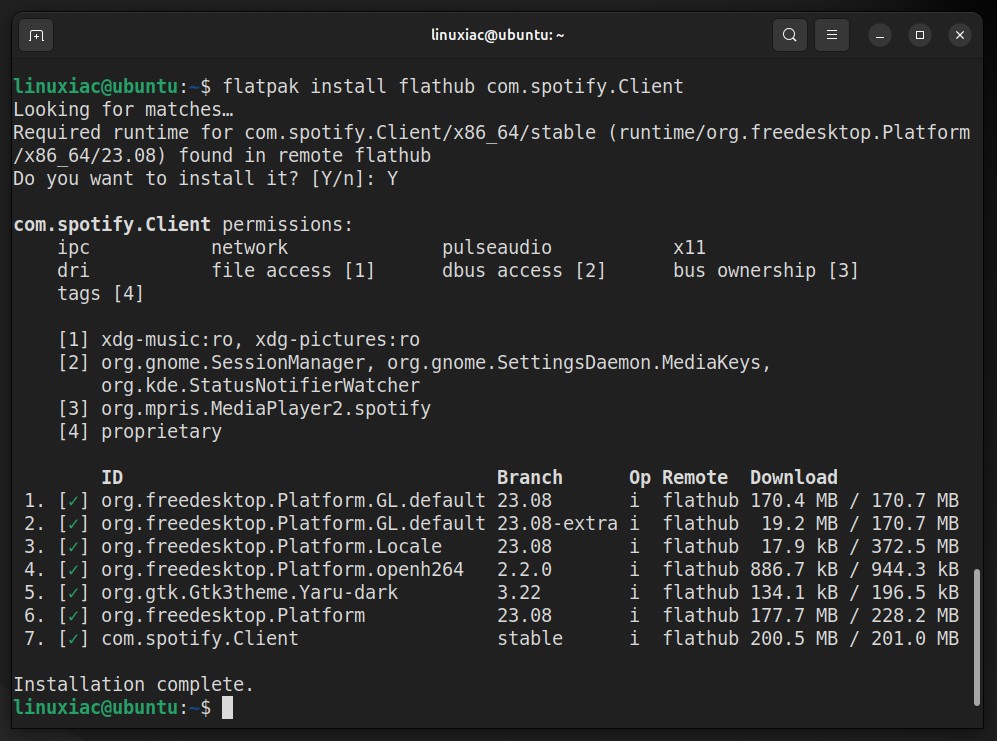Click the org.mpris.MediaPlayer2.spotify line
Image resolution: width=997 pixels, height=741 pixels.
pyautogui.click(x=244, y=408)
